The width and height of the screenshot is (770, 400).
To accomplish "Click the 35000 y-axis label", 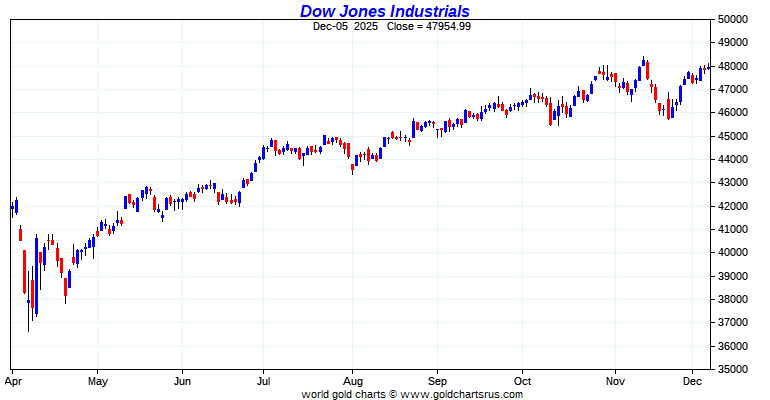I will click(733, 369).
